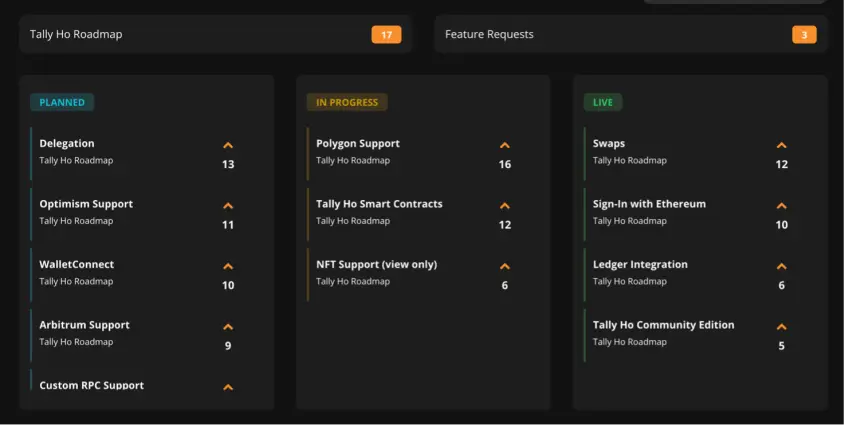Upvote Ledger Integration item

pos(781,266)
